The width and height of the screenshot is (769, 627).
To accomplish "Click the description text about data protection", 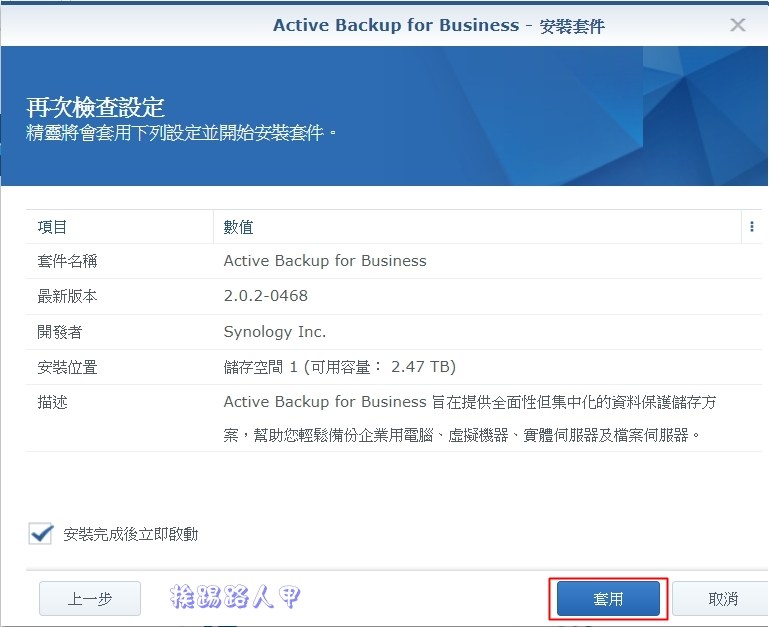I will tap(470, 418).
